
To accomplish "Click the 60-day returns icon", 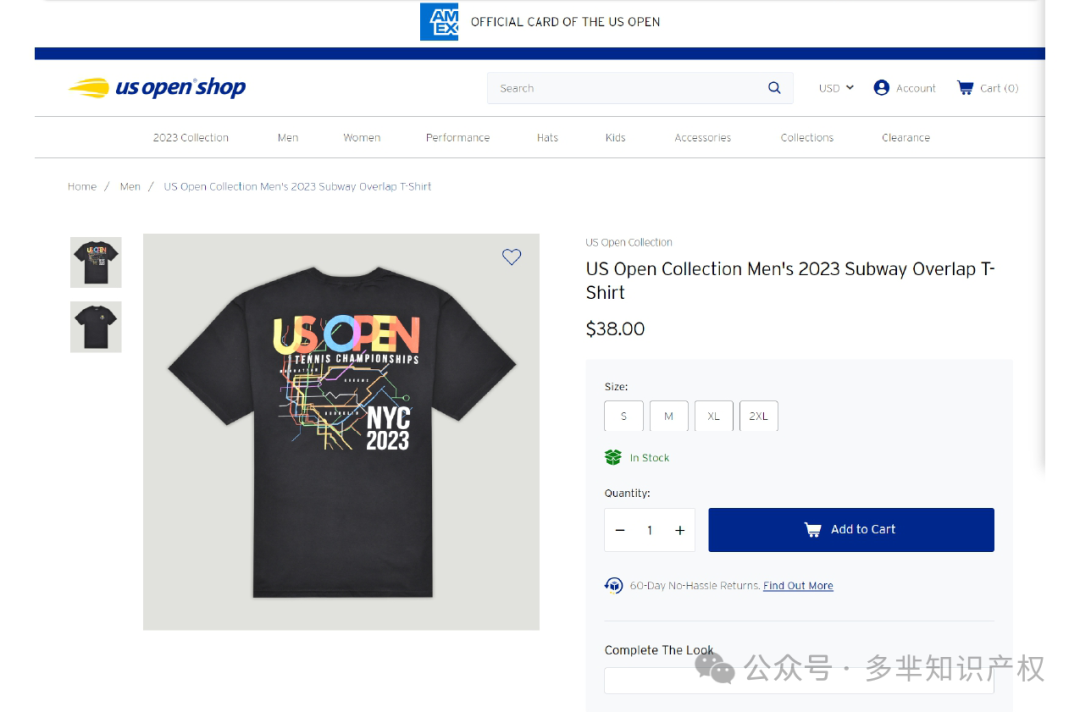I will click(x=614, y=585).
